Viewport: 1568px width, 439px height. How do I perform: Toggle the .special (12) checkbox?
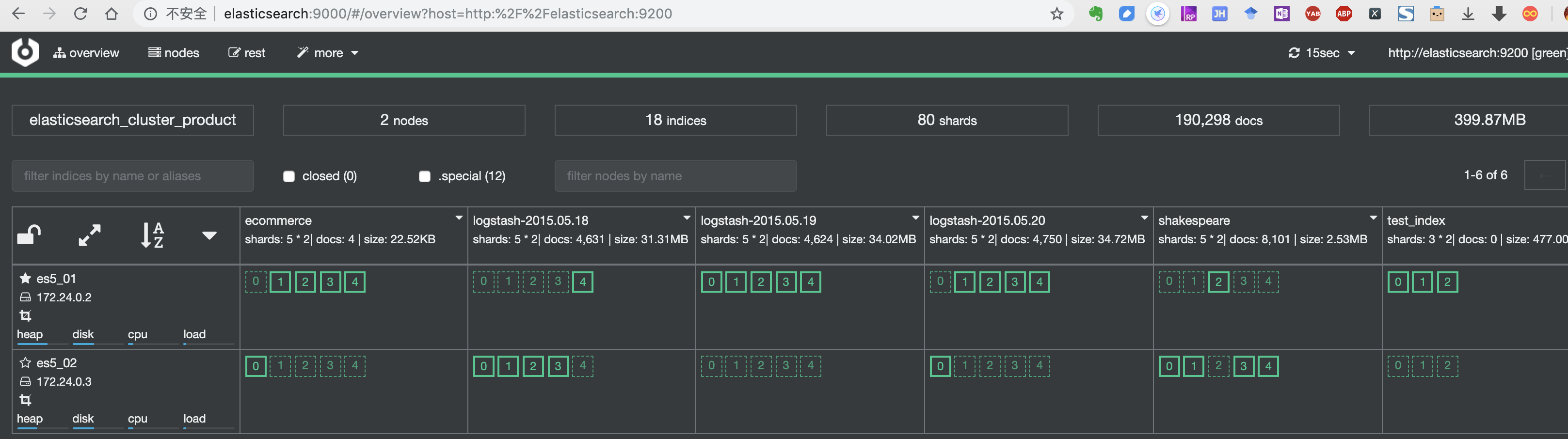tap(424, 176)
